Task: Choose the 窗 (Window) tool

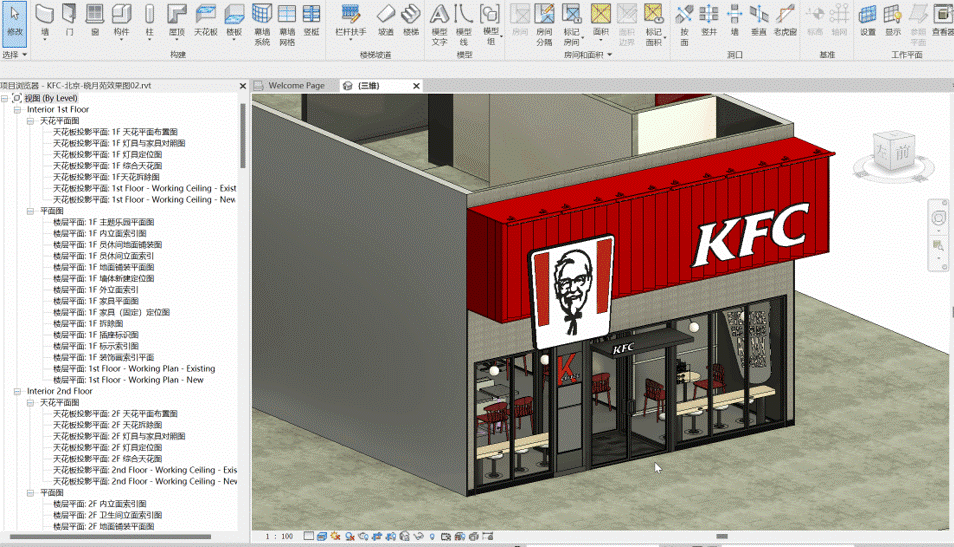Action: tap(95, 18)
